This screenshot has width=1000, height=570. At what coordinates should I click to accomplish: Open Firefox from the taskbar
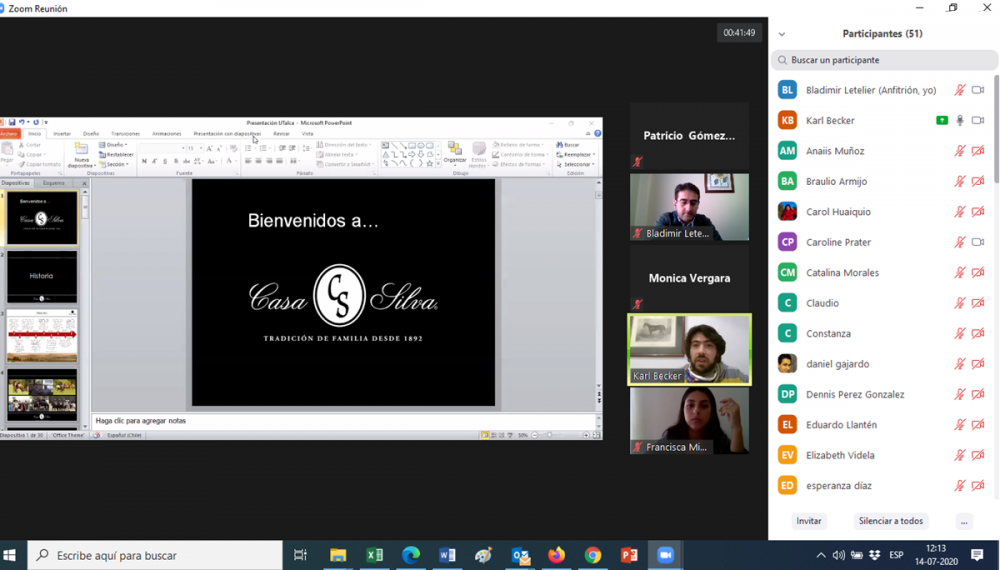pyautogui.click(x=557, y=555)
